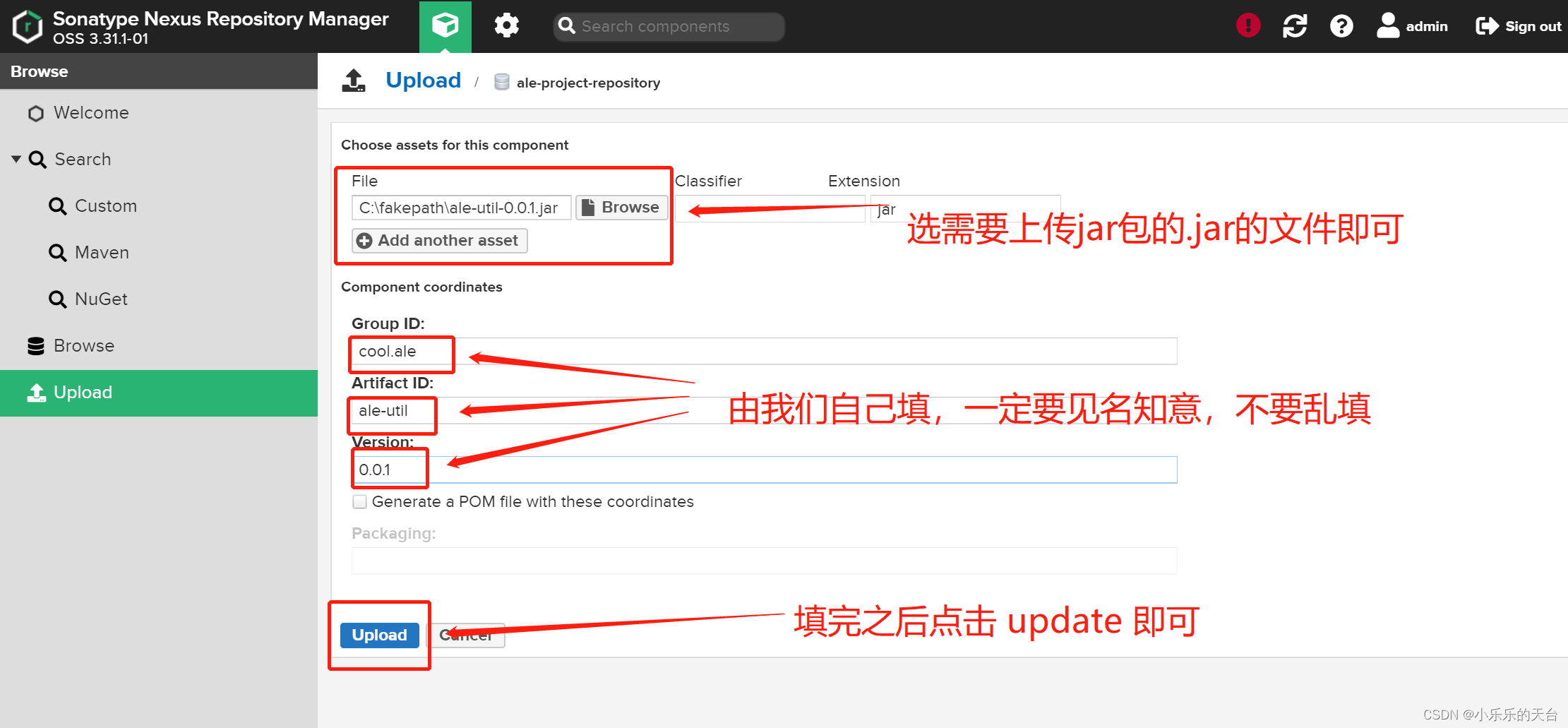Image resolution: width=1568 pixels, height=728 pixels.
Task: Focus the Search components field
Action: click(x=669, y=26)
